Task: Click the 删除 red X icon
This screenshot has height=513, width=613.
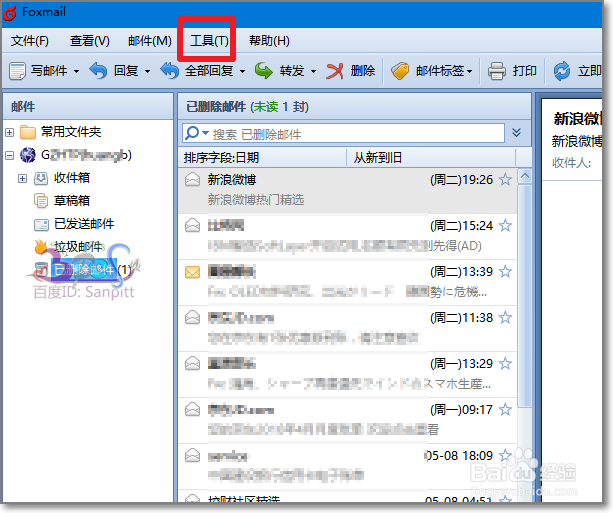Action: [x=335, y=71]
